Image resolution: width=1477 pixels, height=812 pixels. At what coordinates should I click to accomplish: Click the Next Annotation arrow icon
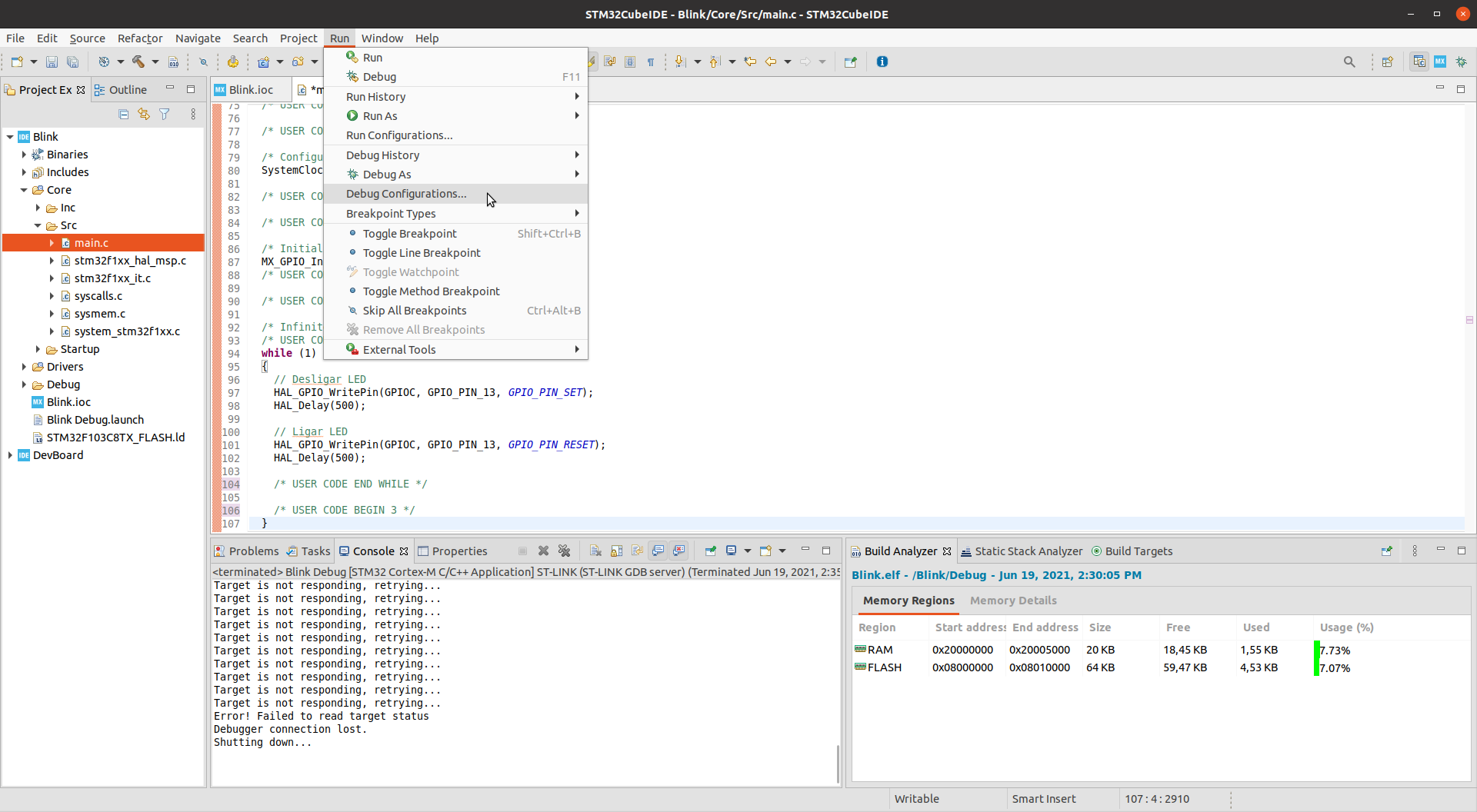pos(680,62)
